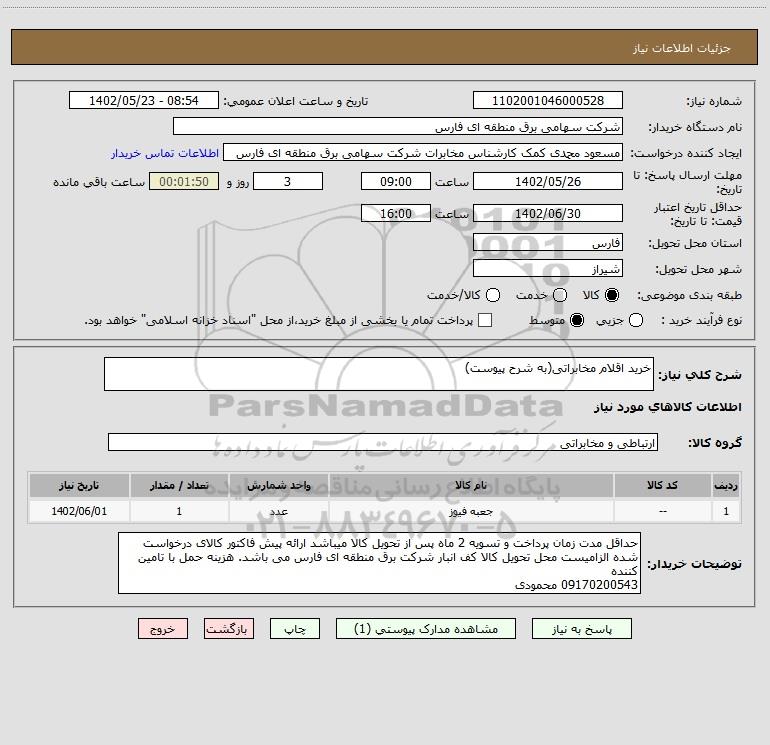Viewport: 770px width, 745px height.
Task: Click the general description field خرید اقلام مخابراتی
Action: click(379, 374)
